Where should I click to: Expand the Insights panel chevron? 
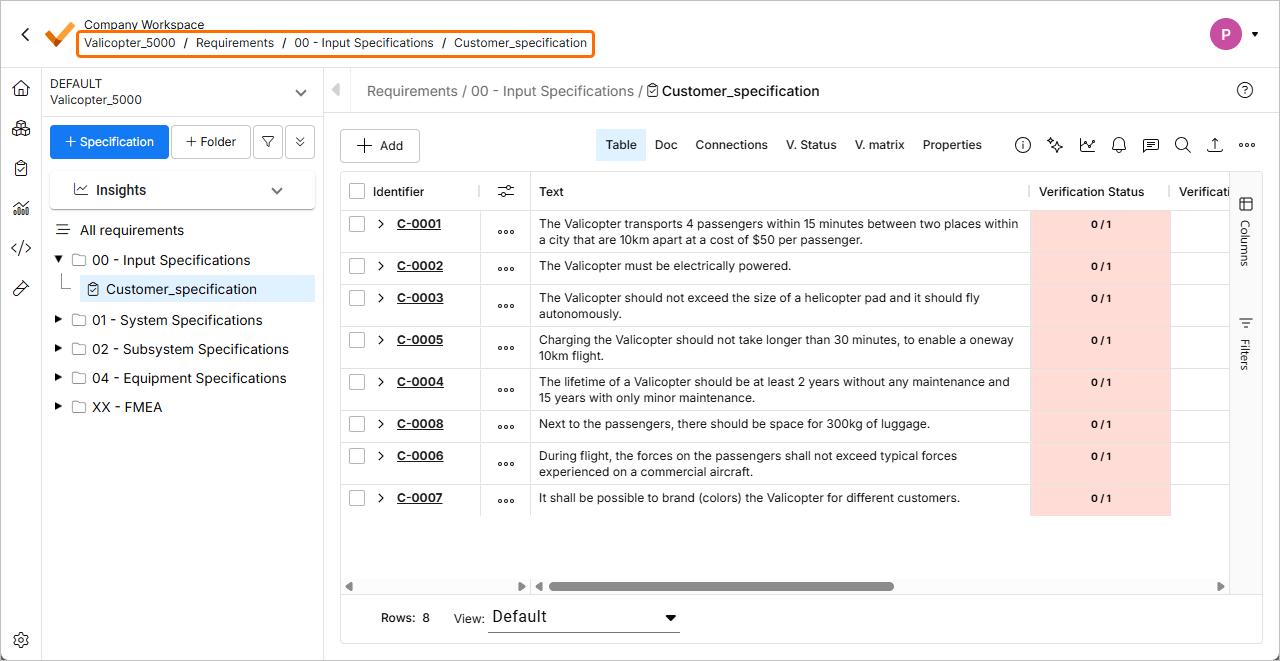pos(277,190)
